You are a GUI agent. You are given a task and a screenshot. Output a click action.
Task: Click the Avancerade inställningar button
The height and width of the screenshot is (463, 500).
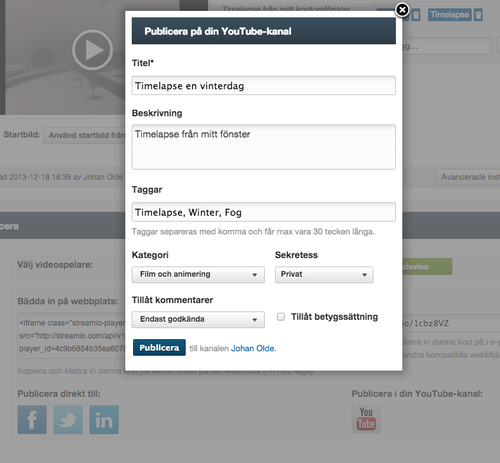[468, 177]
